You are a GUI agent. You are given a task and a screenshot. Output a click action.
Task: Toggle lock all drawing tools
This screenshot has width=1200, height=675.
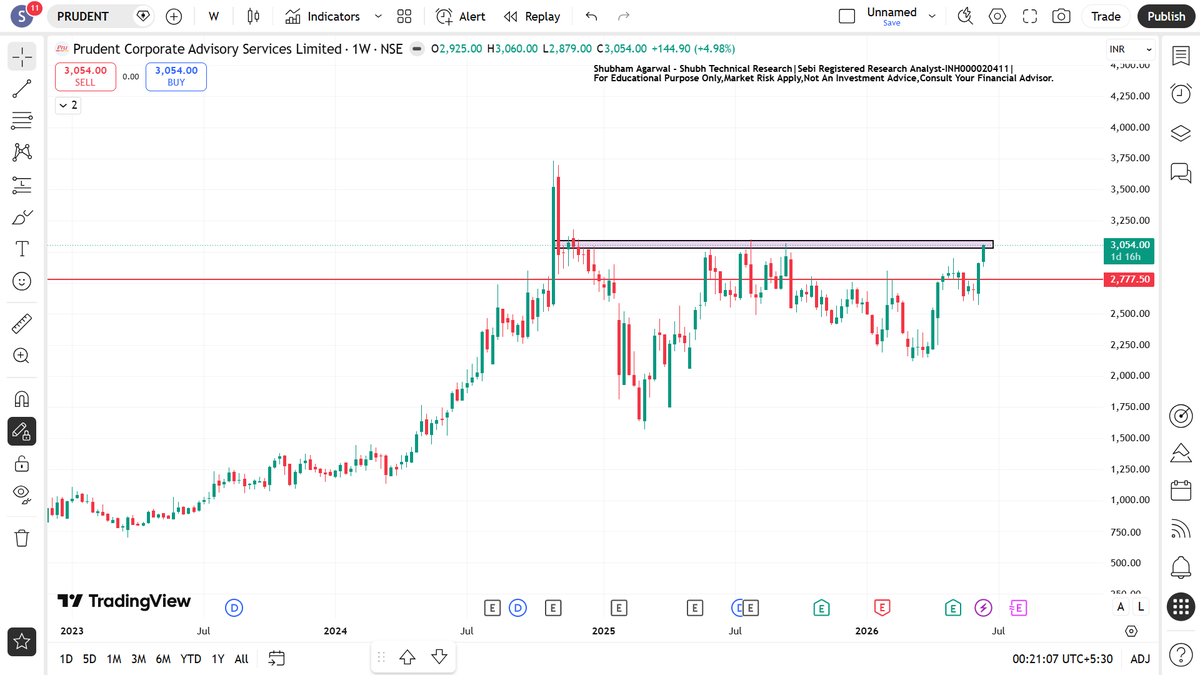(22, 463)
